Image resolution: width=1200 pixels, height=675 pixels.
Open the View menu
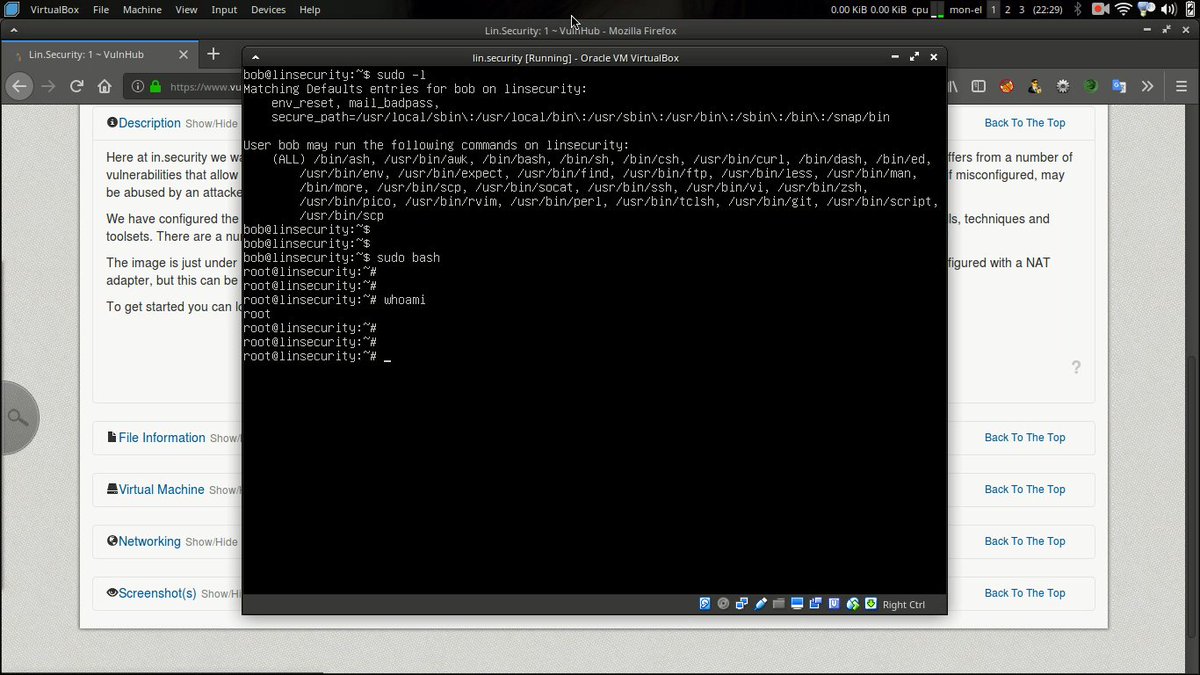coord(186,9)
